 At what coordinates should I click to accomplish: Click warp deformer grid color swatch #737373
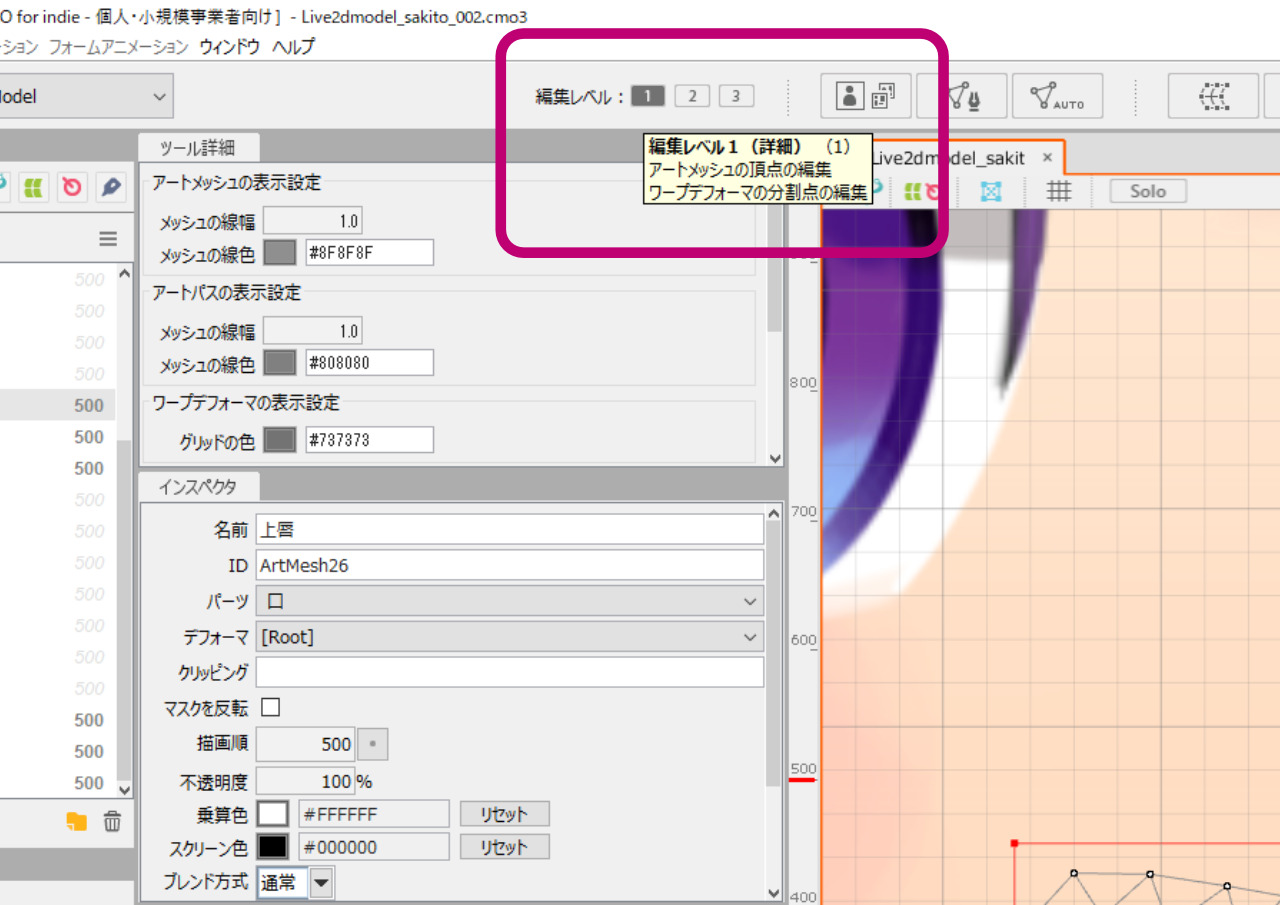279,440
